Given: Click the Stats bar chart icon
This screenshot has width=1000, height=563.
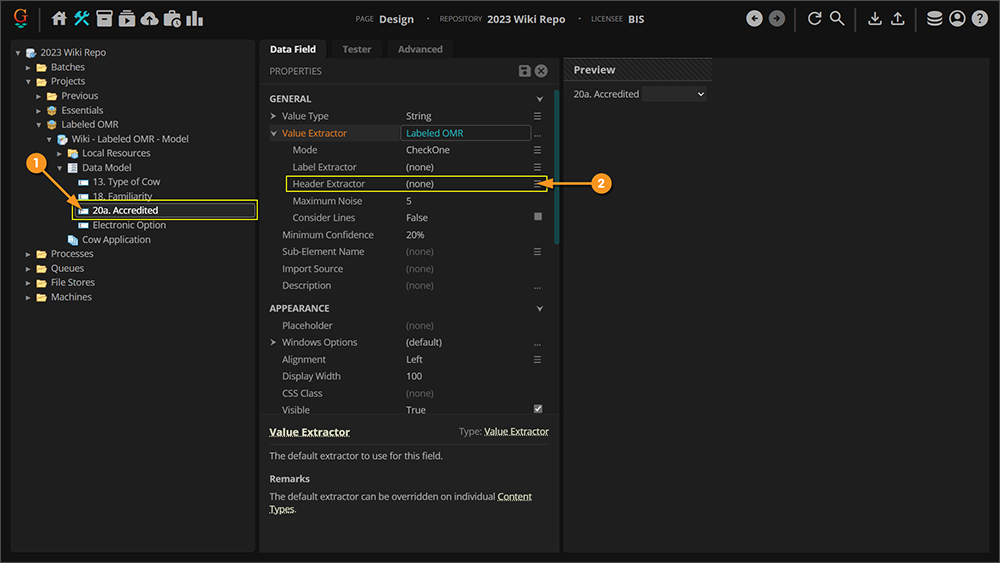Looking at the screenshot, I should pyautogui.click(x=195, y=19).
